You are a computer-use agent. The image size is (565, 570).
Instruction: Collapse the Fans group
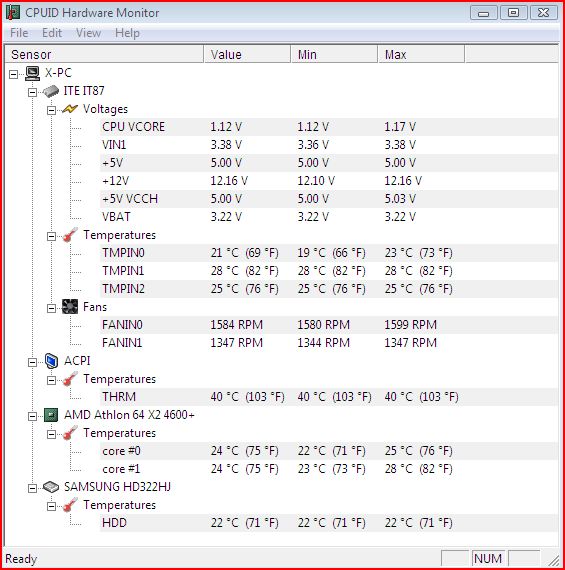pos(51,308)
